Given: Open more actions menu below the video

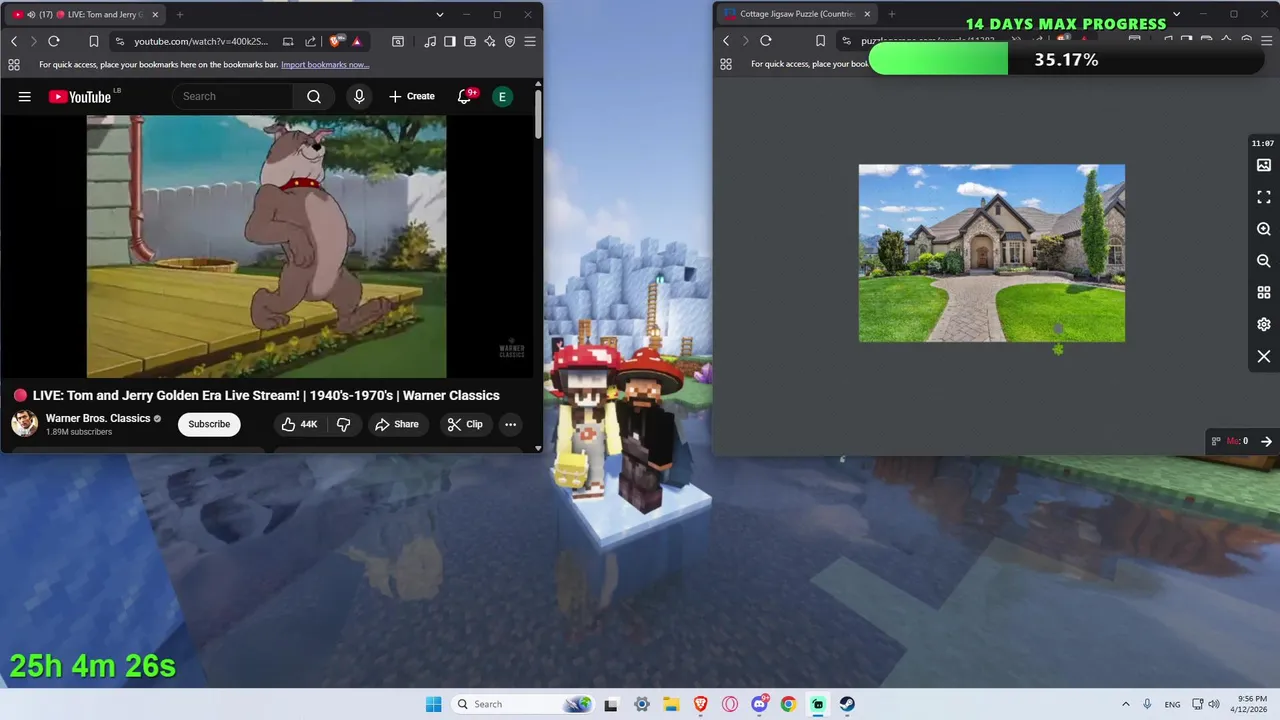Looking at the screenshot, I should 510,424.
